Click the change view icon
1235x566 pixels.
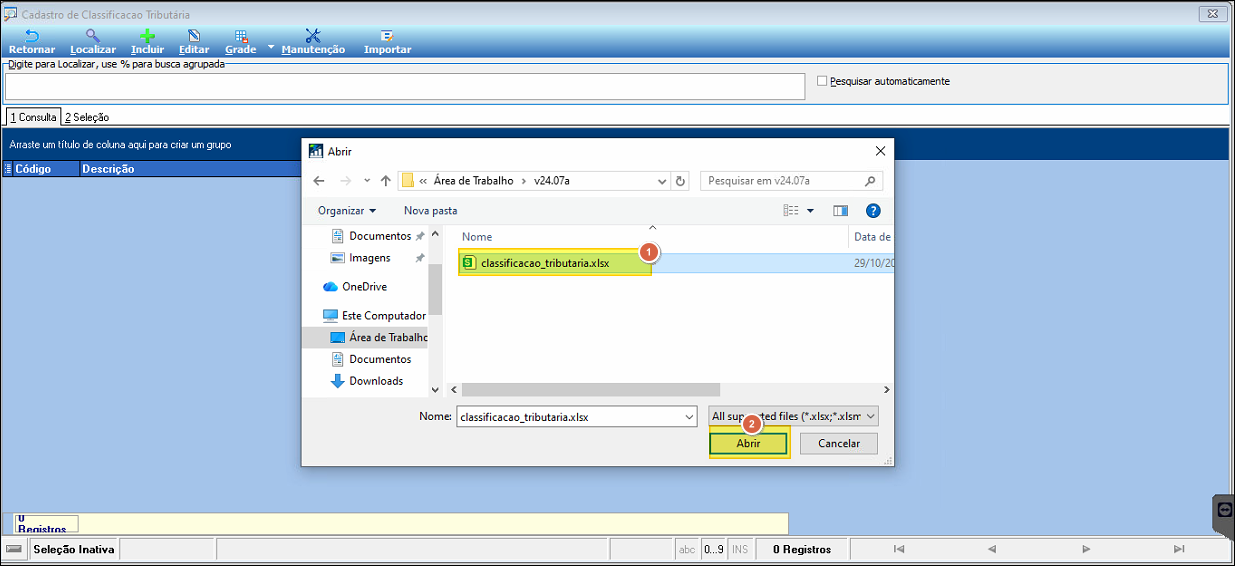tap(791, 210)
